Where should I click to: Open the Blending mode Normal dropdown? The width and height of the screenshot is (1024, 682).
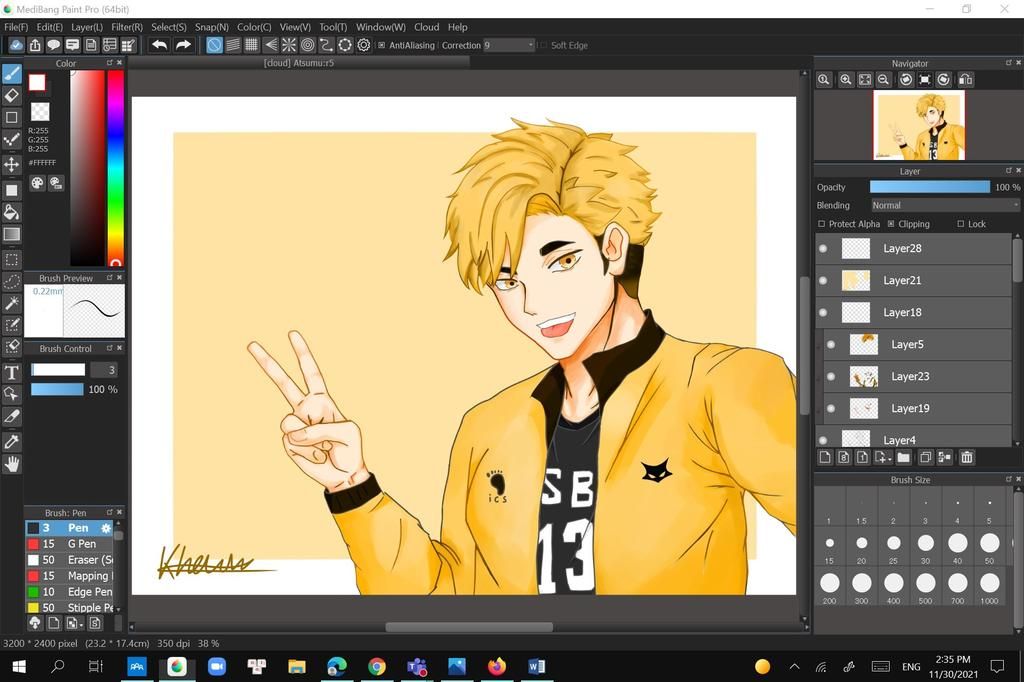944,205
